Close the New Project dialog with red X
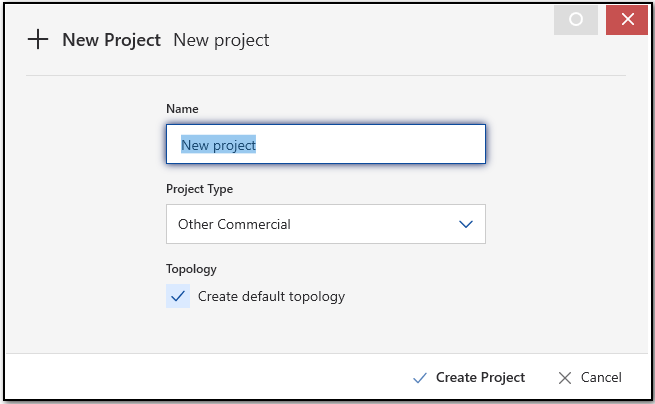Viewport: 655px width, 404px height. 627,20
